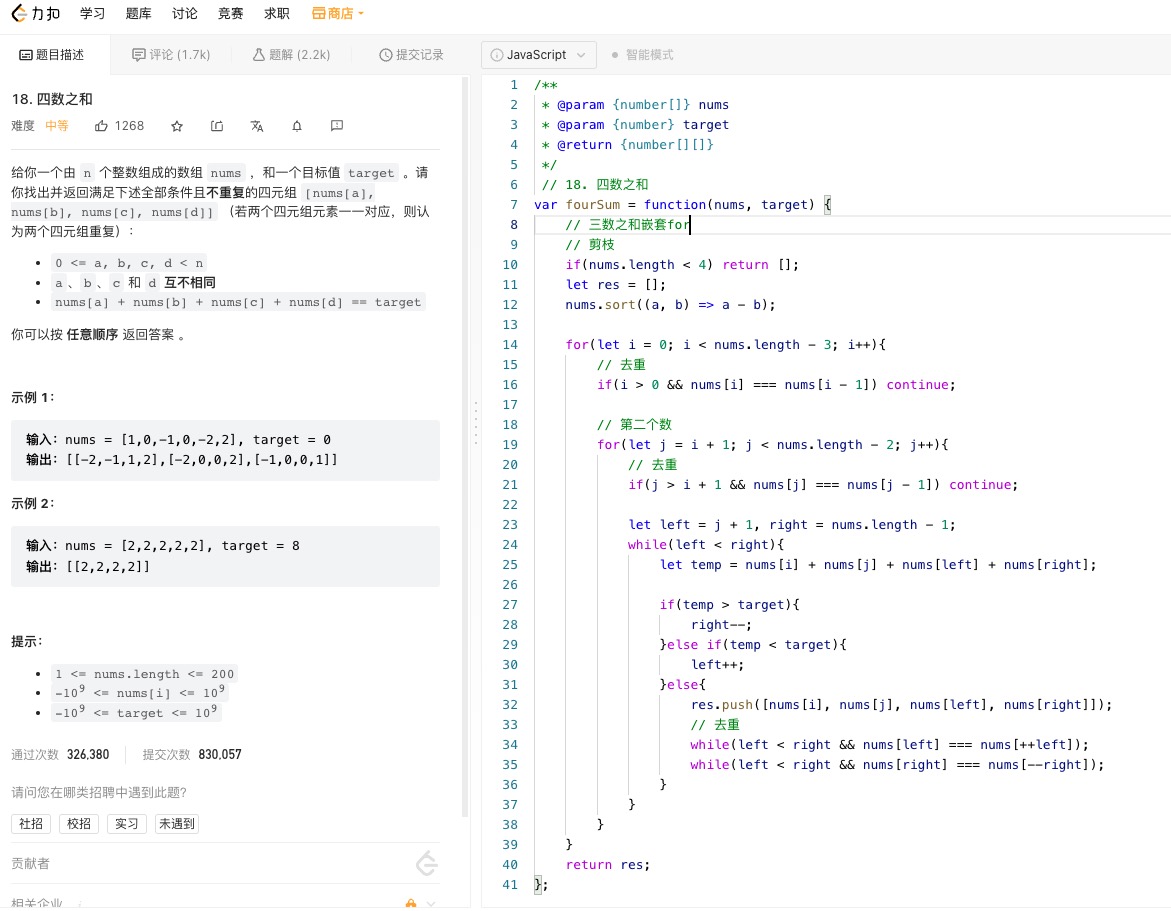Select the 实习 option

(x=126, y=824)
